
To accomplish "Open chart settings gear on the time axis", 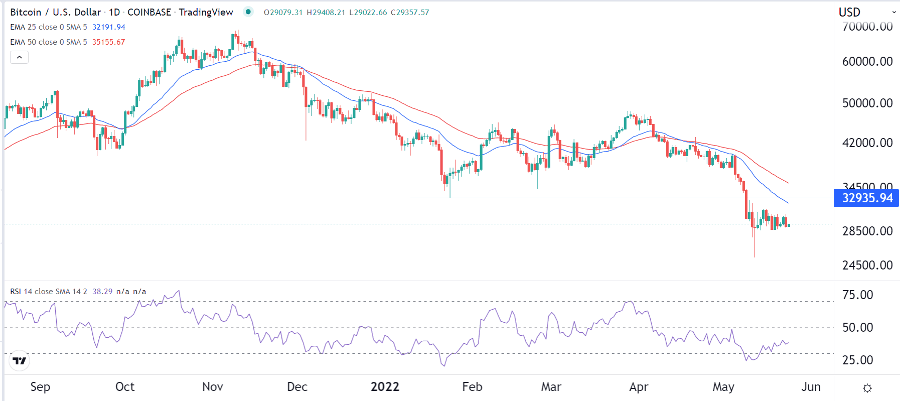I will (x=868, y=387).
